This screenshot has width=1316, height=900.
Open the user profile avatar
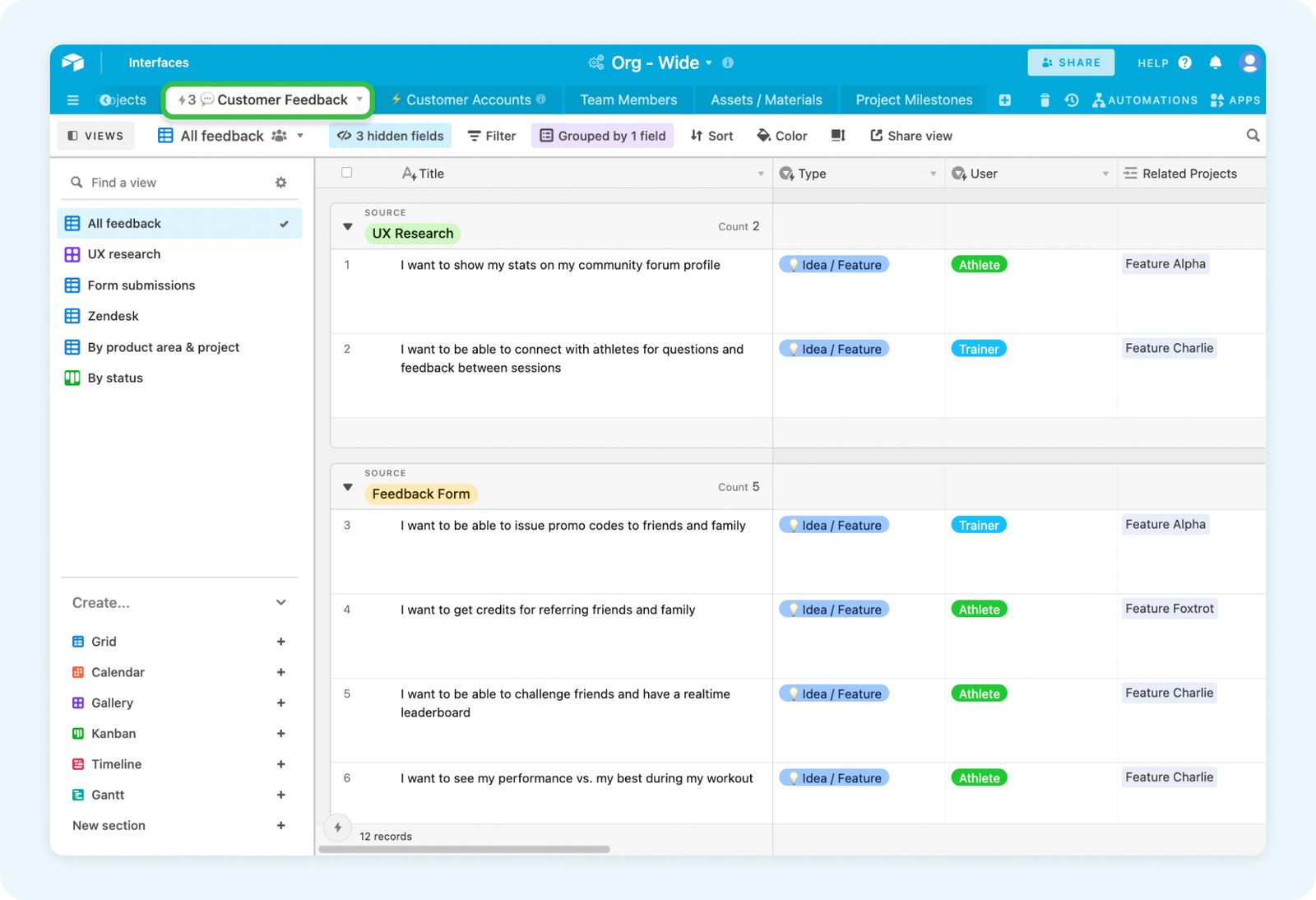(1249, 63)
